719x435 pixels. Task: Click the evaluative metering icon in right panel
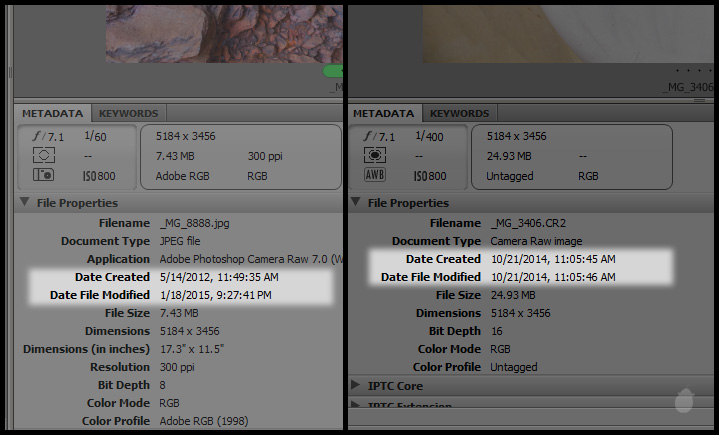[x=372, y=156]
